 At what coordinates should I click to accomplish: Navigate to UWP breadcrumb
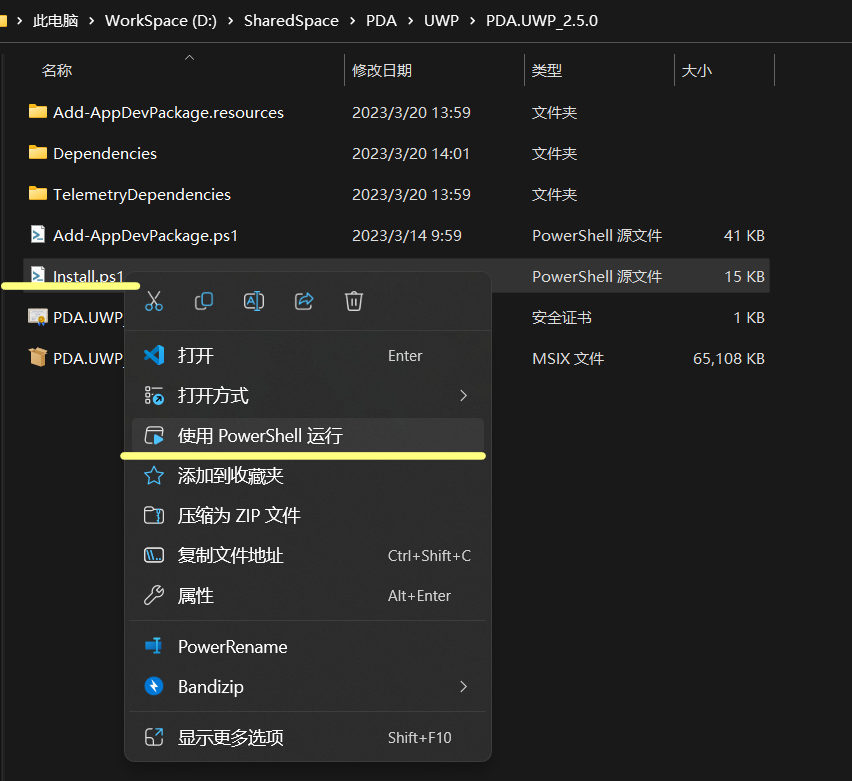[441, 21]
